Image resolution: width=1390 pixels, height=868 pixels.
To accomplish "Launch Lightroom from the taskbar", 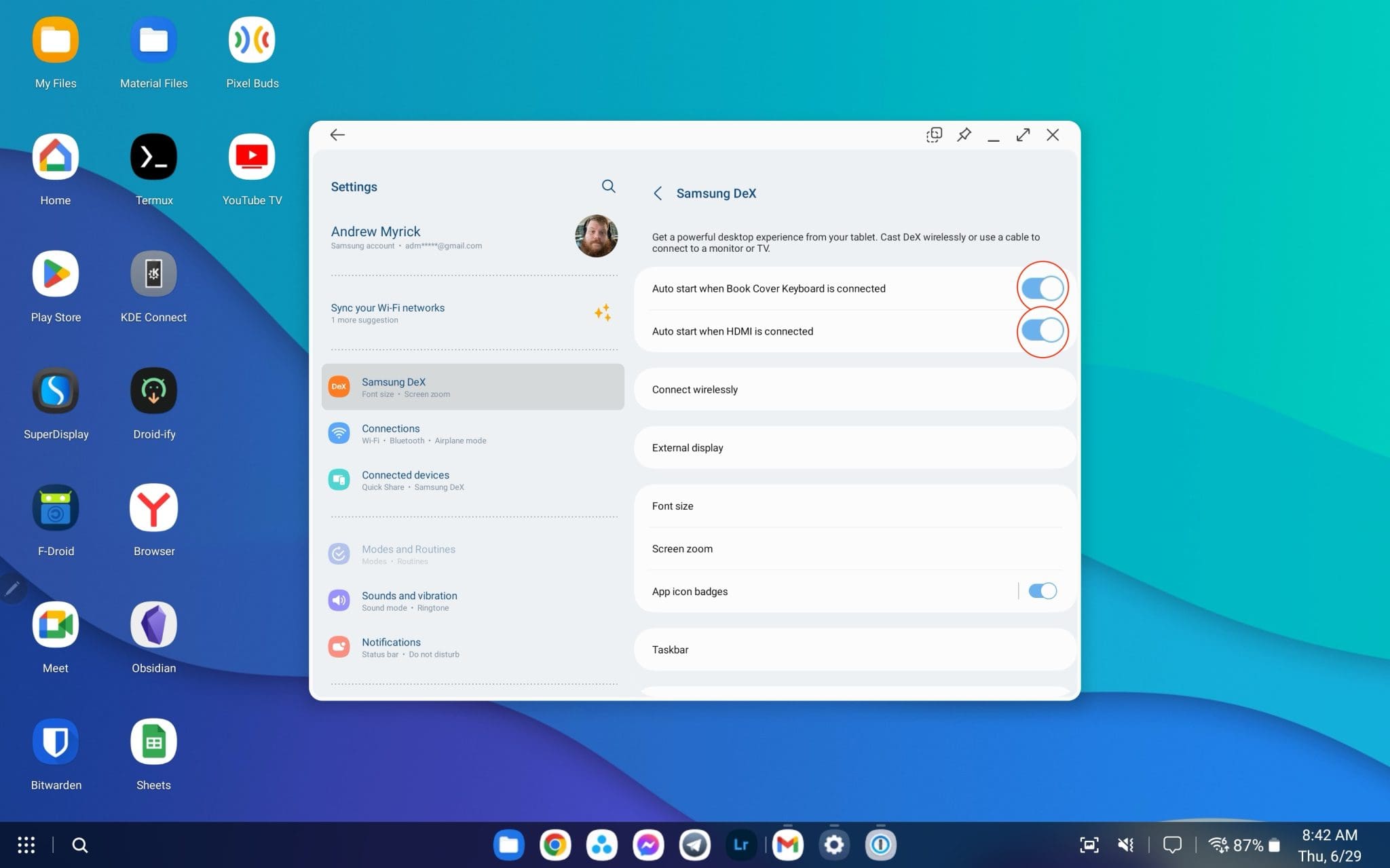I will [740, 844].
